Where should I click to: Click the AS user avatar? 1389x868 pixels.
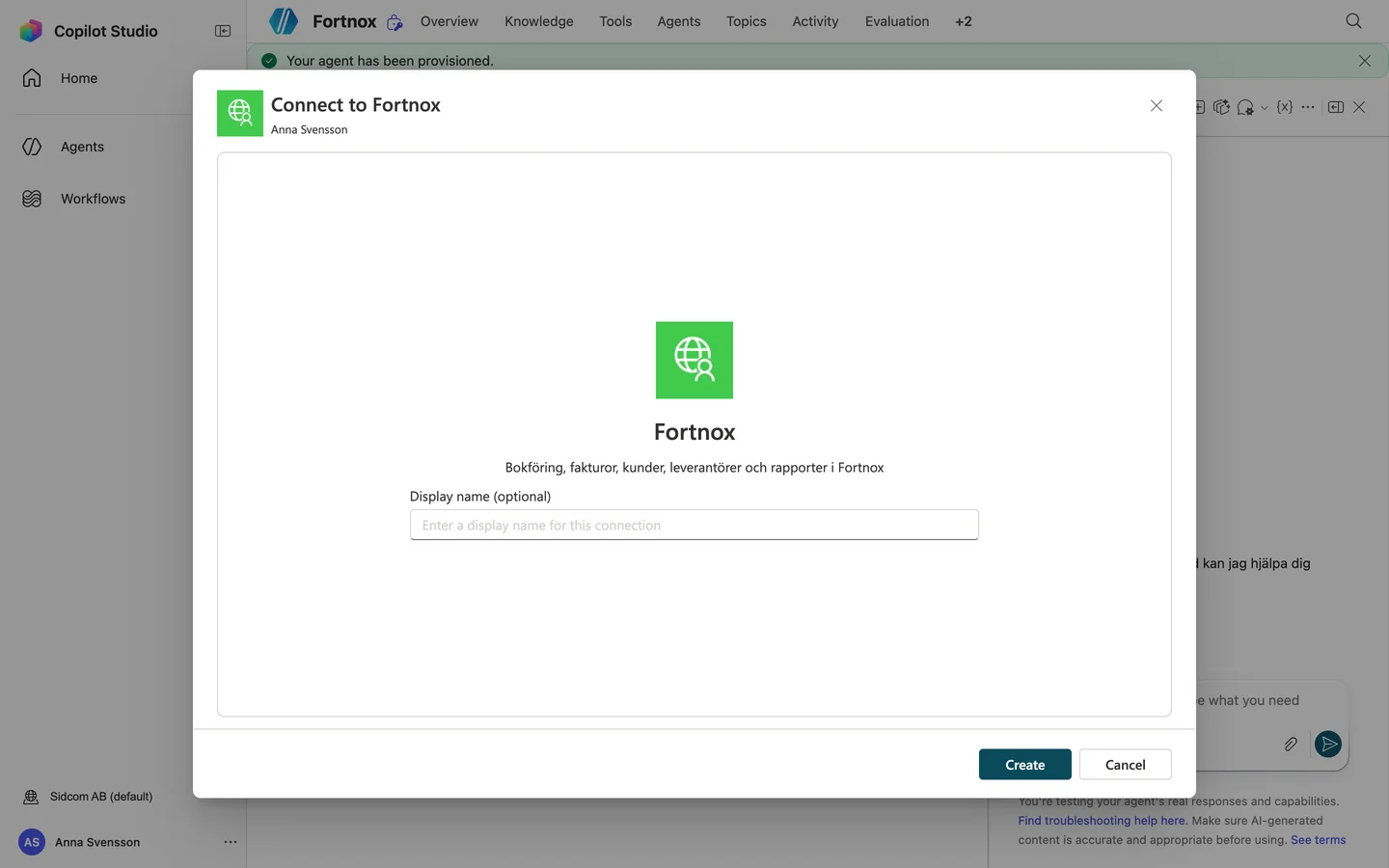pyautogui.click(x=32, y=842)
